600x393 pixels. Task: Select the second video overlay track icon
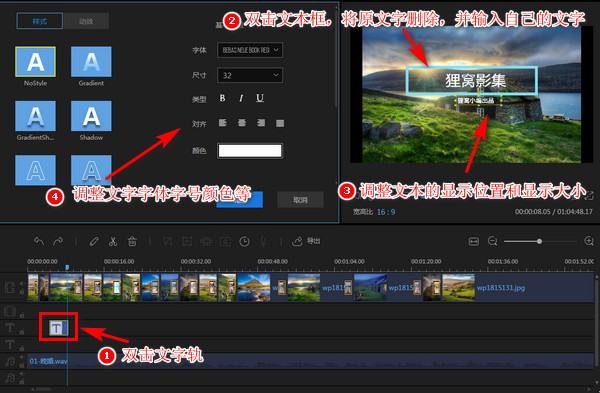10,311
